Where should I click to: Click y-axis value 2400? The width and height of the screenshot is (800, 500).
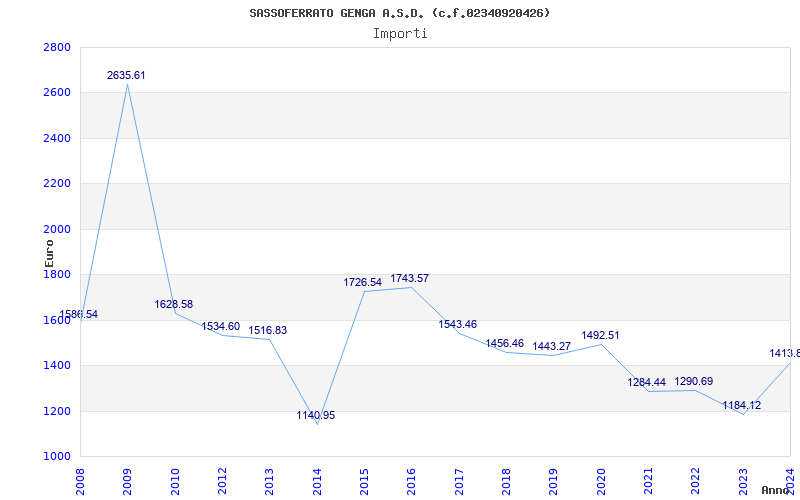pyautogui.click(x=57, y=138)
